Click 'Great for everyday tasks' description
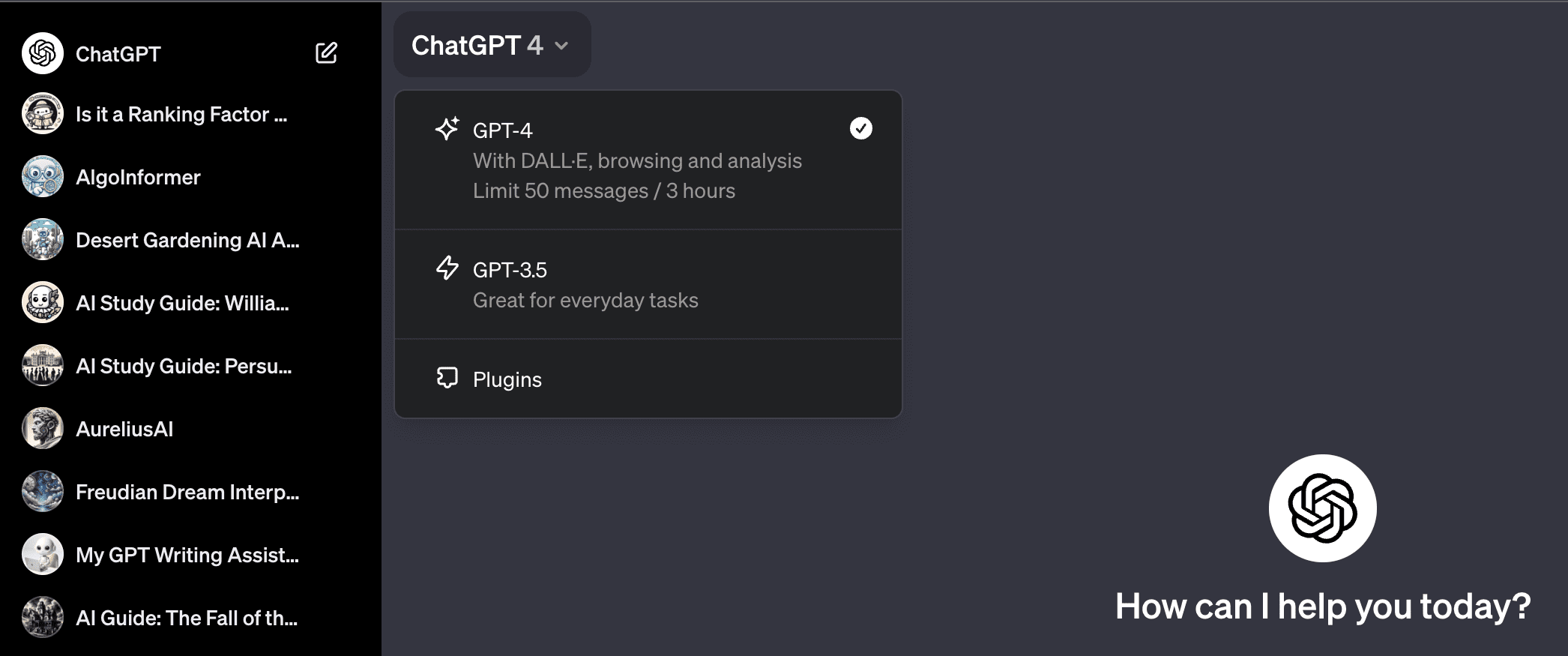The height and width of the screenshot is (656, 1568). click(x=585, y=301)
